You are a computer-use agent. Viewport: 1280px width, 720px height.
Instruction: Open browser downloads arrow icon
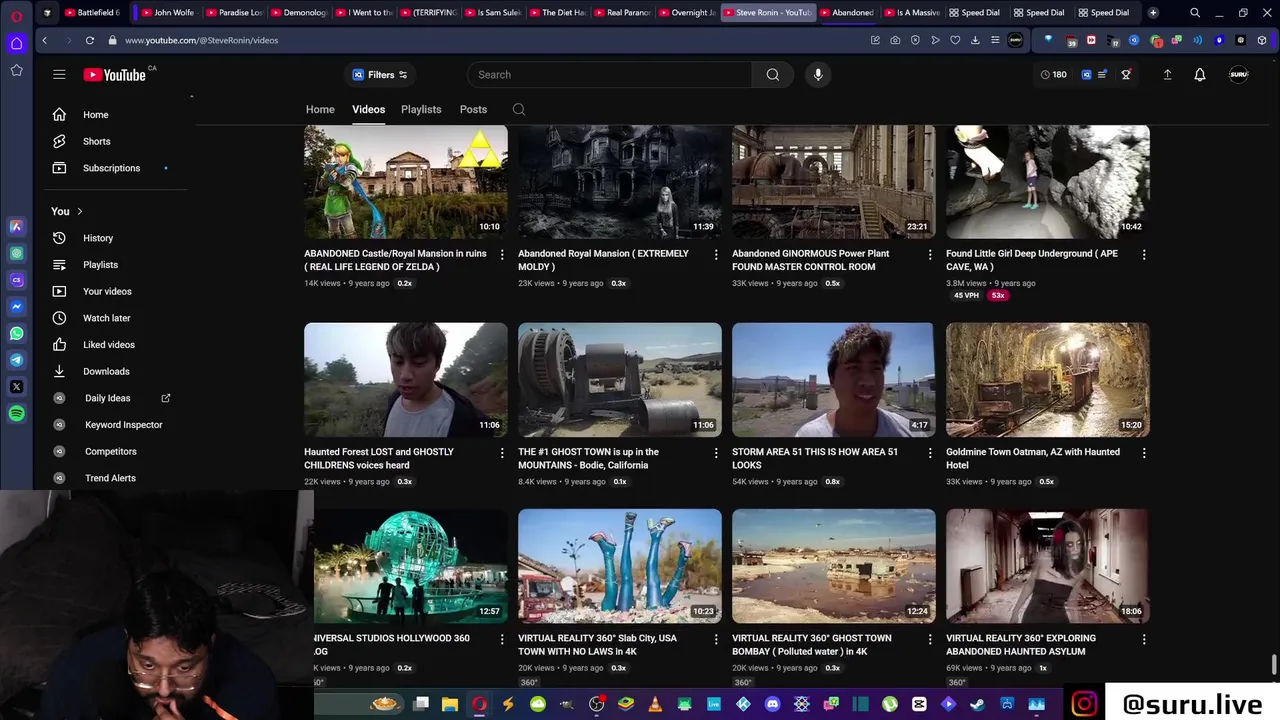click(975, 40)
